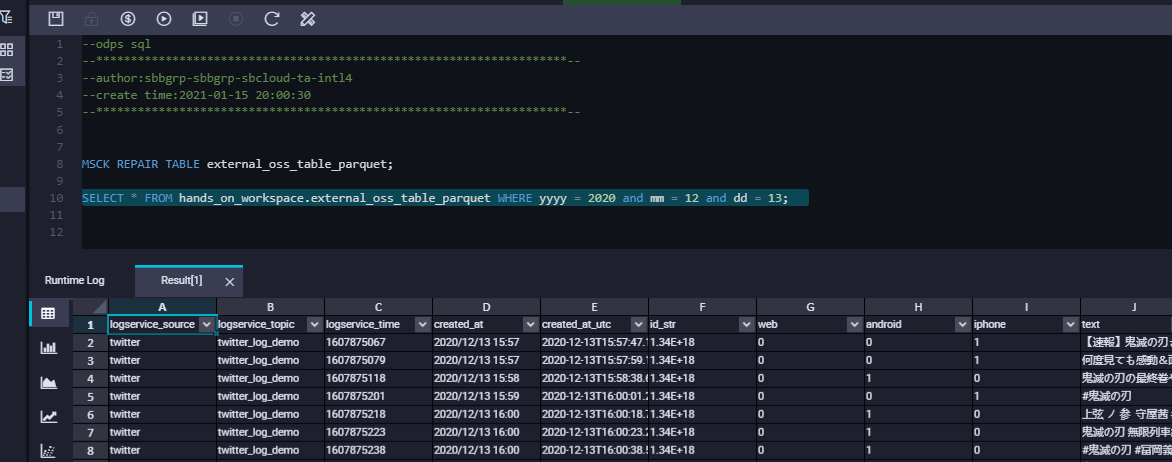The height and width of the screenshot is (462, 1172).
Task: Open filter dropdown for android column
Action: coord(963,324)
